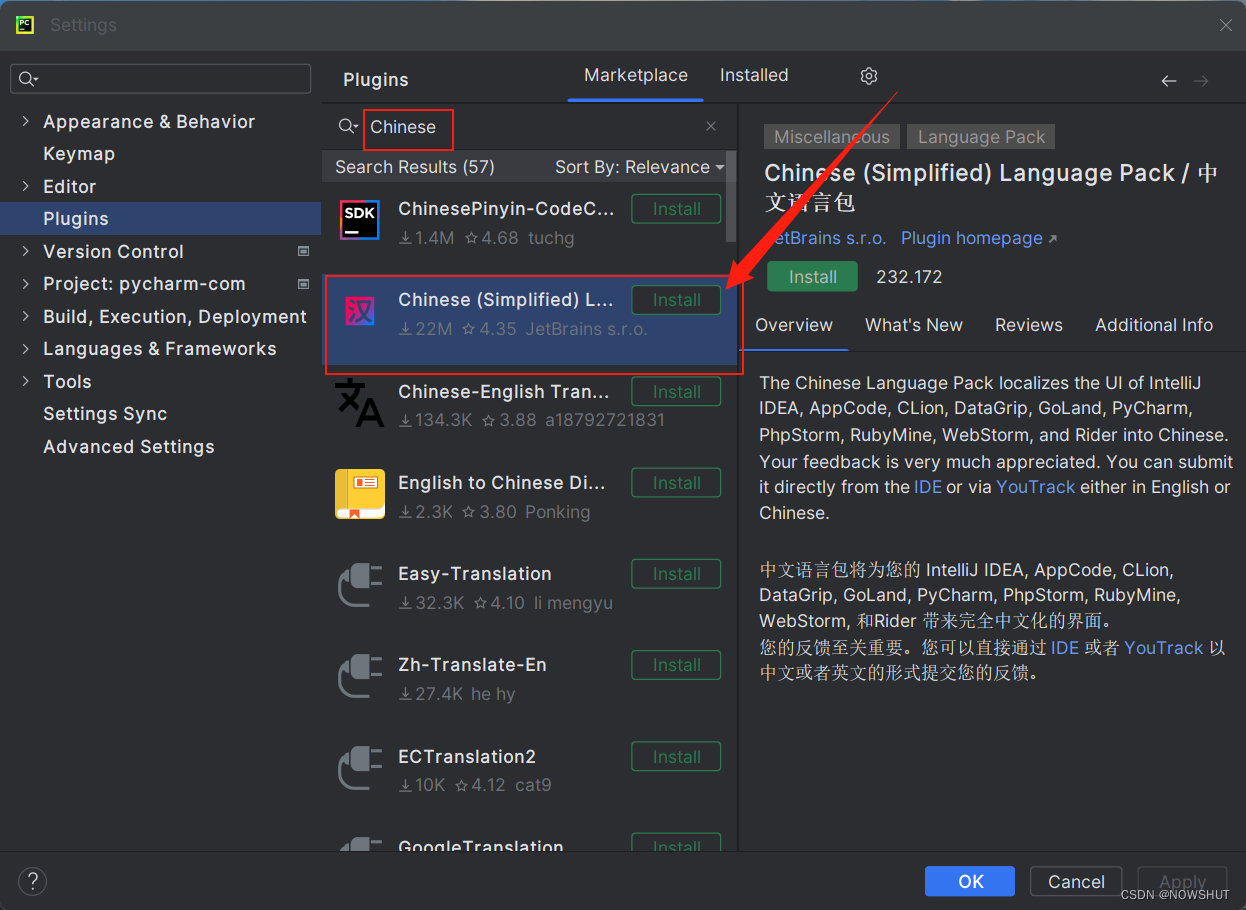Install Chinese (Simplified) Language Pack in list

(676, 300)
